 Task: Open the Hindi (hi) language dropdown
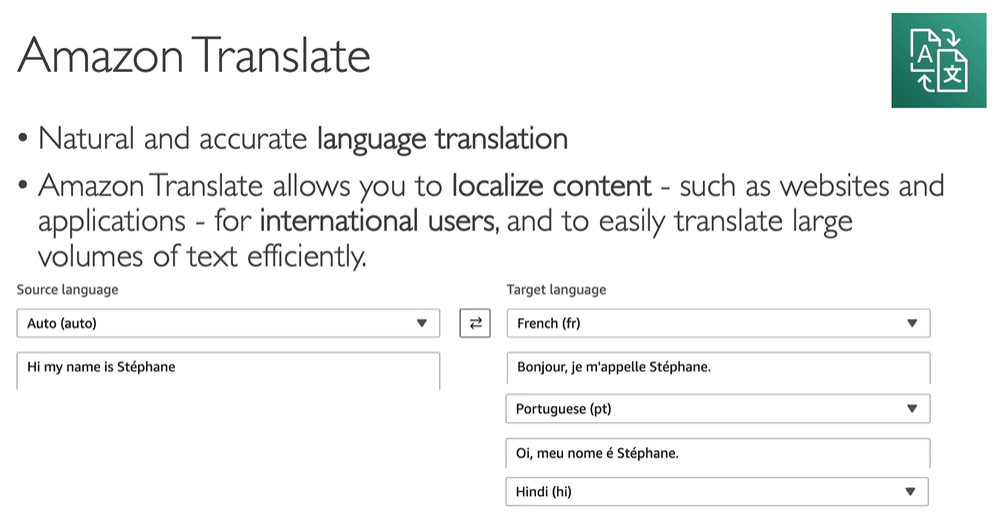(x=717, y=491)
